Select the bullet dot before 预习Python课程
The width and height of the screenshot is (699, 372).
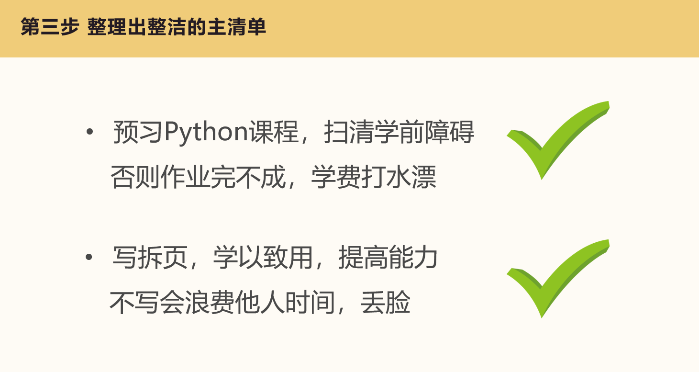pos(90,132)
